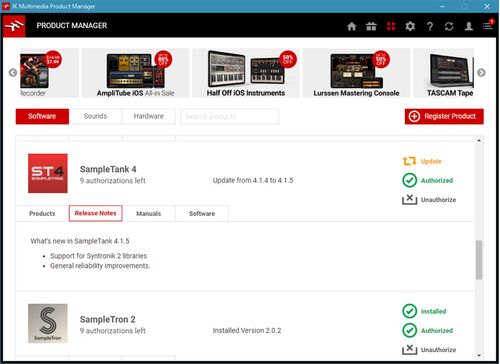
Task: Open the Lurssen Mastering Console banner
Action: coord(356,73)
